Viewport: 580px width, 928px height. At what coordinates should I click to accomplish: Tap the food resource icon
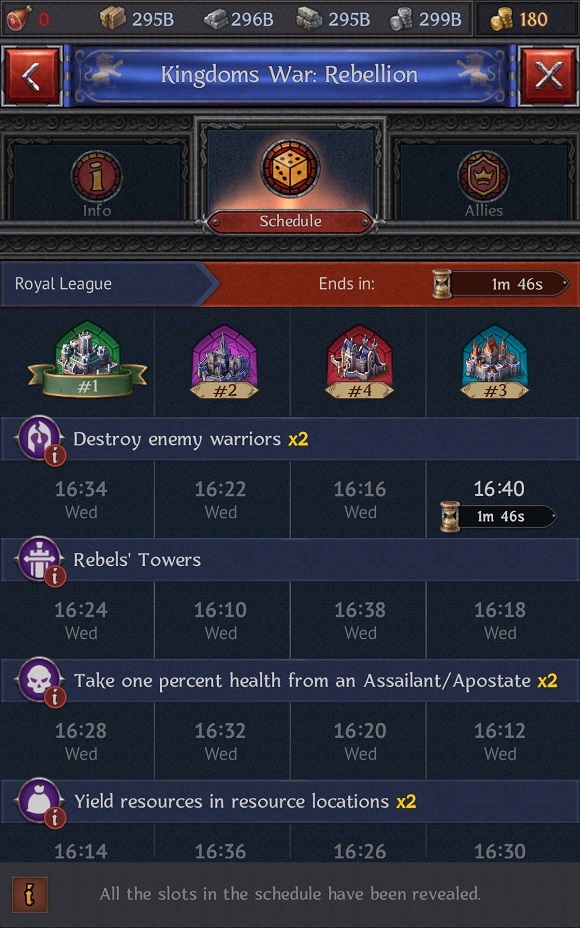[x=19, y=20]
